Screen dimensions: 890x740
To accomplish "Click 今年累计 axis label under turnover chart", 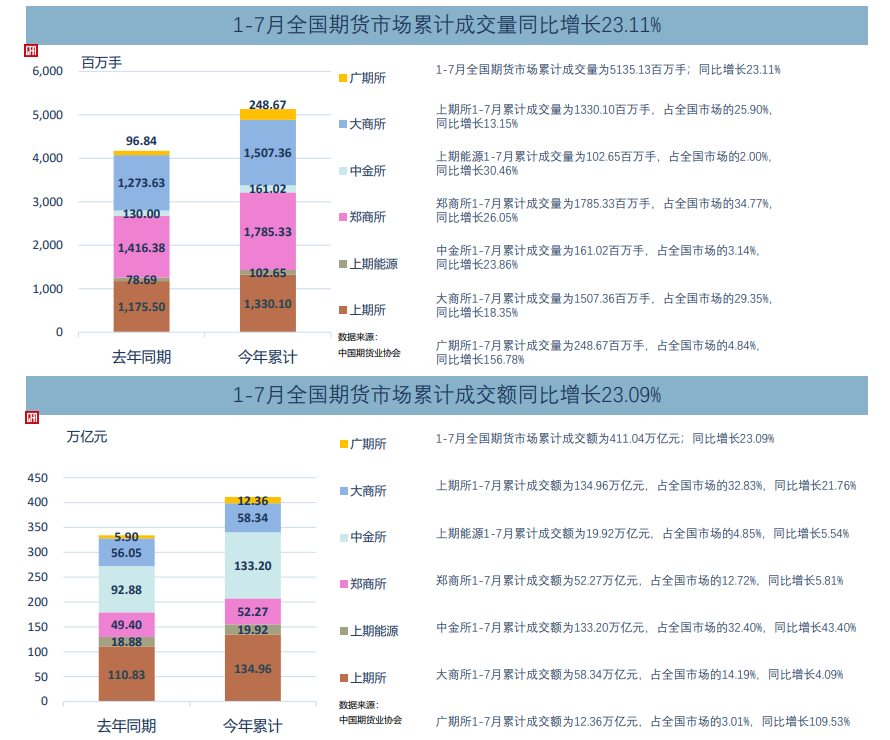I will (x=253, y=726).
